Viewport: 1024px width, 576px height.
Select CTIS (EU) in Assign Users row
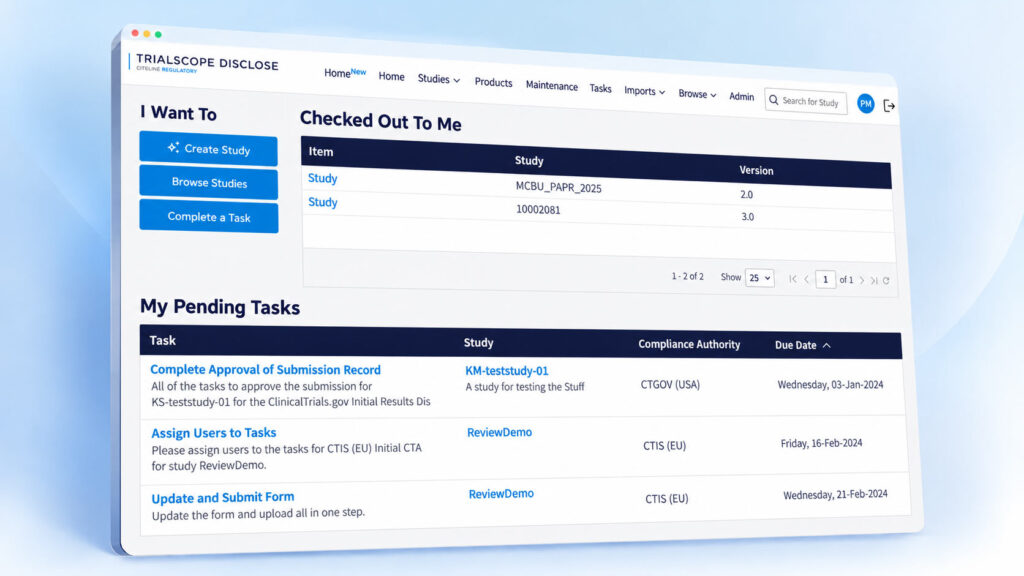coord(664,445)
